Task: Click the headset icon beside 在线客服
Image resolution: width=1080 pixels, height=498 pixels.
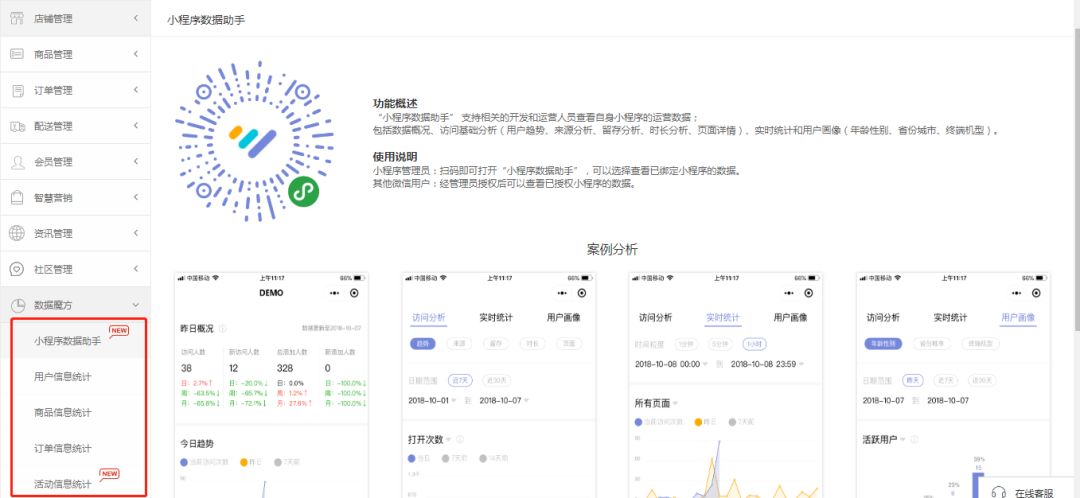Action: pos(998,492)
